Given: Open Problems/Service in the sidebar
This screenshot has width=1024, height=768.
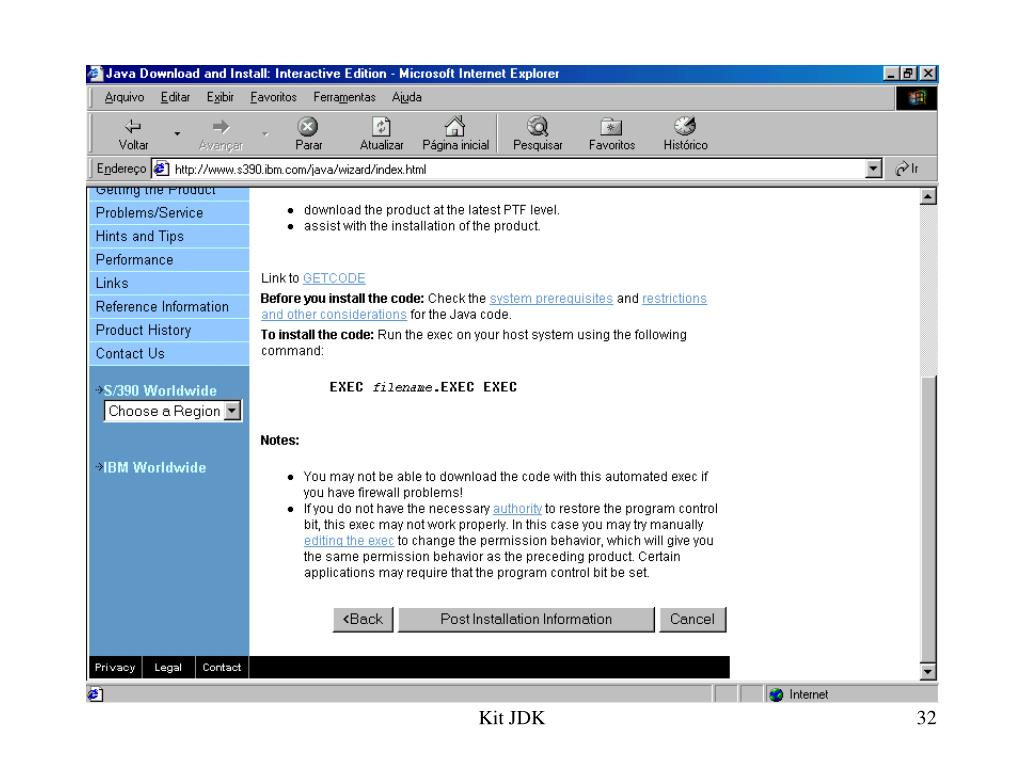Looking at the screenshot, I should [168, 213].
